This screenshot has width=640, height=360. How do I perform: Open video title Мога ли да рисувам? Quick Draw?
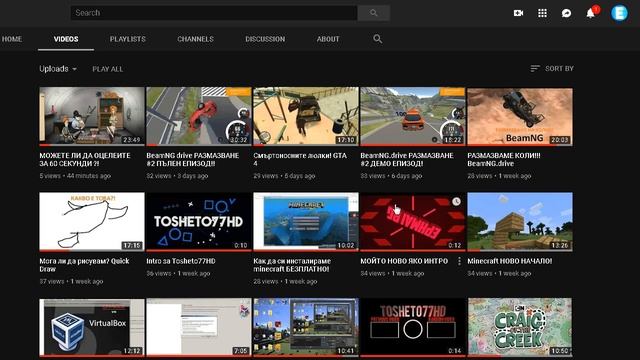[84, 265]
